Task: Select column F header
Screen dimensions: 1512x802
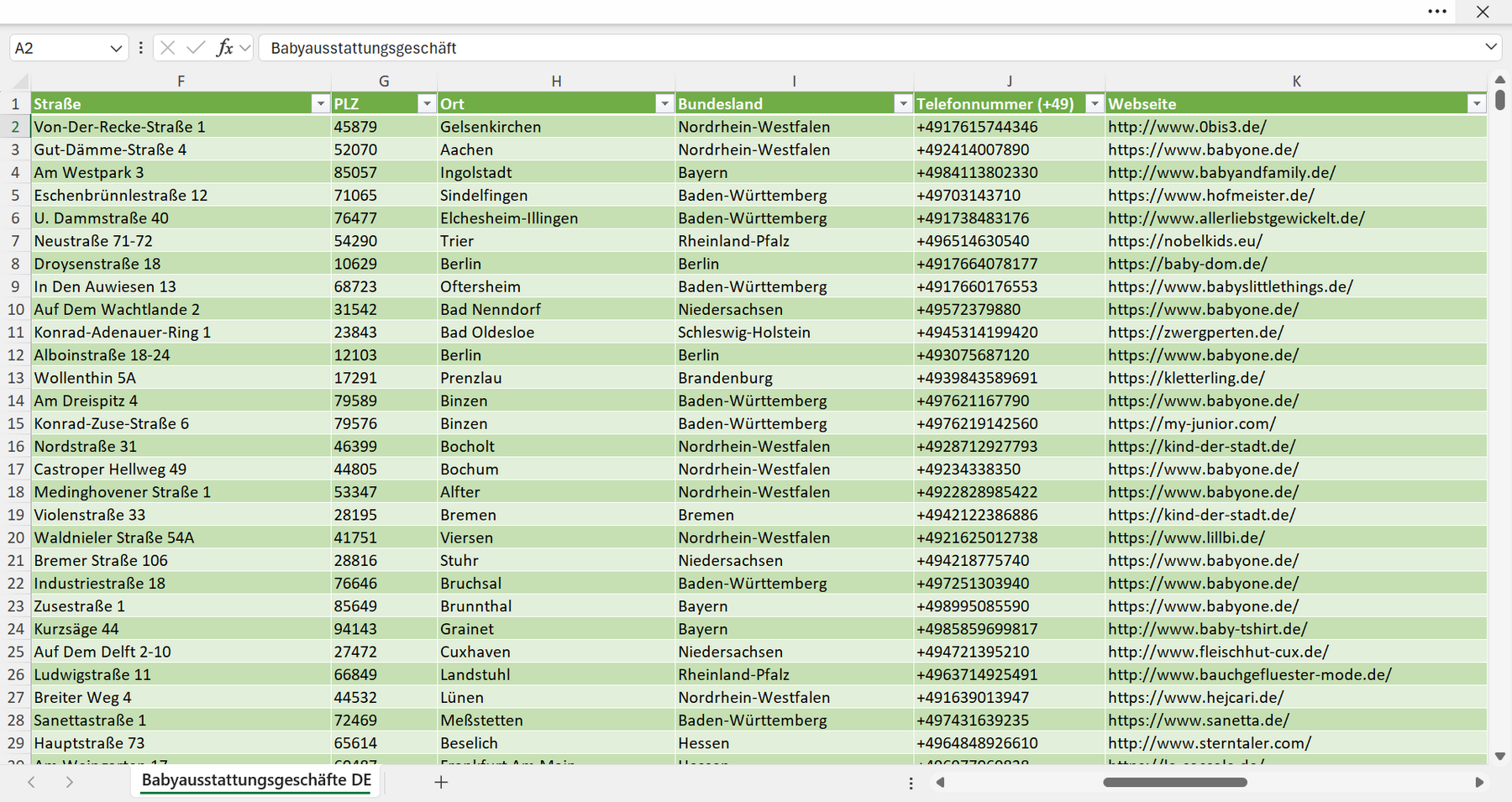Action: point(181,81)
